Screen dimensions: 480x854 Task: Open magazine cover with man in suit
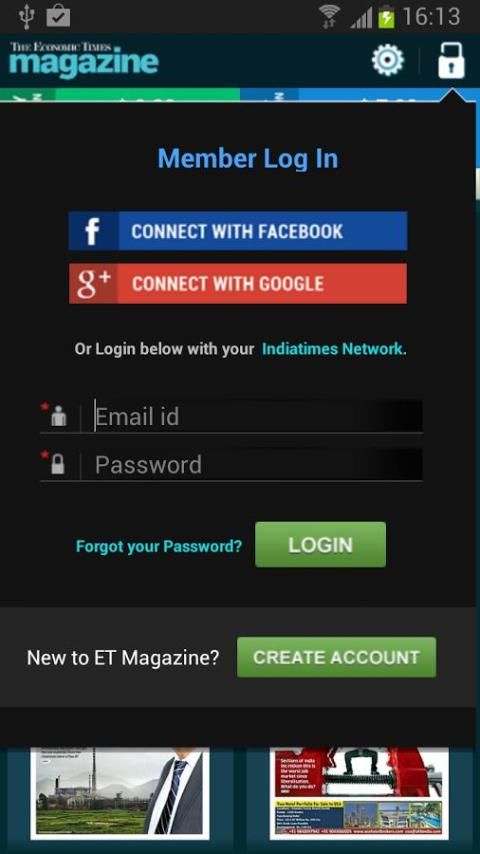(x=120, y=793)
